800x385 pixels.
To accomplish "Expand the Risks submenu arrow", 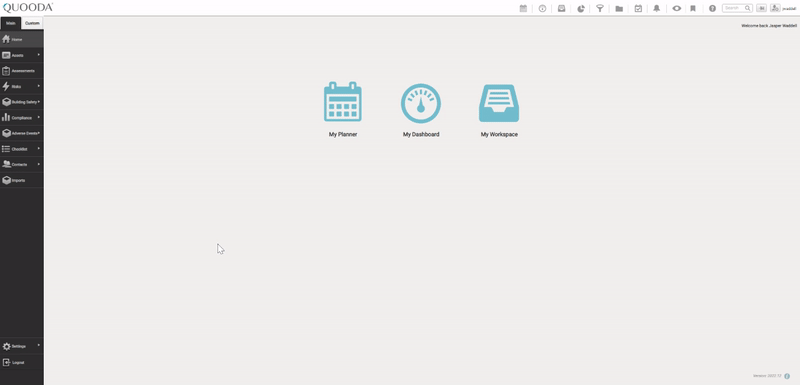I will click(x=39, y=86).
